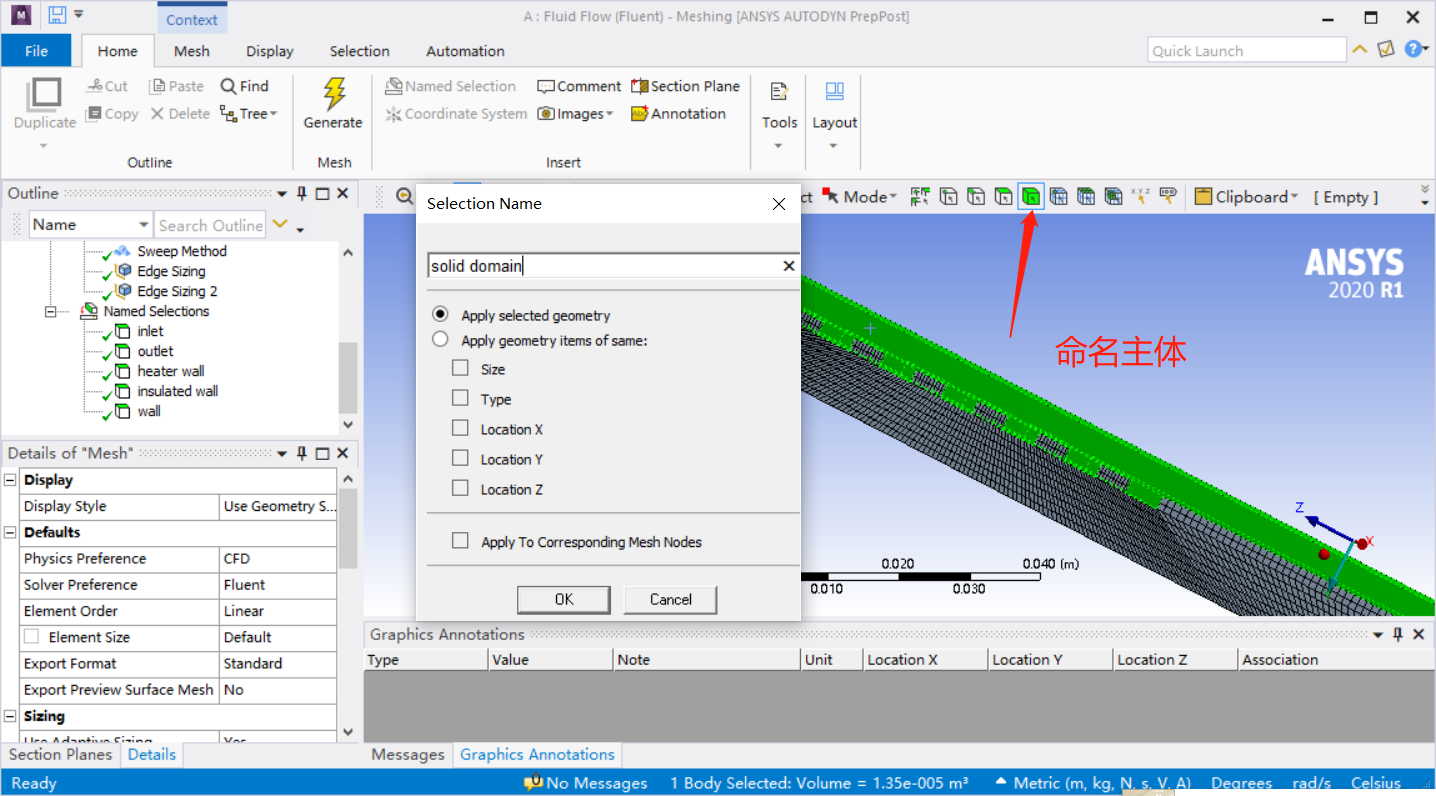
Task: Click the Search Outline field
Action: [x=210, y=225]
